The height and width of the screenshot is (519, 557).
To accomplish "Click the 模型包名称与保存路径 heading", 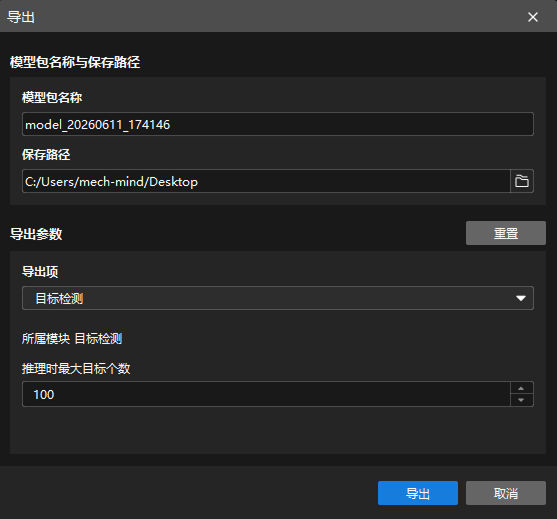I will click(x=75, y=62).
